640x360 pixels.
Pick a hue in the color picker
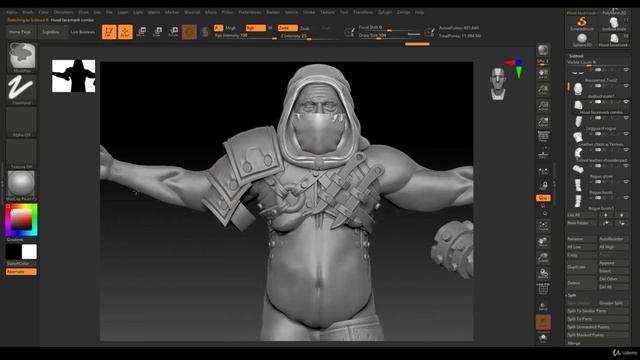point(21,220)
